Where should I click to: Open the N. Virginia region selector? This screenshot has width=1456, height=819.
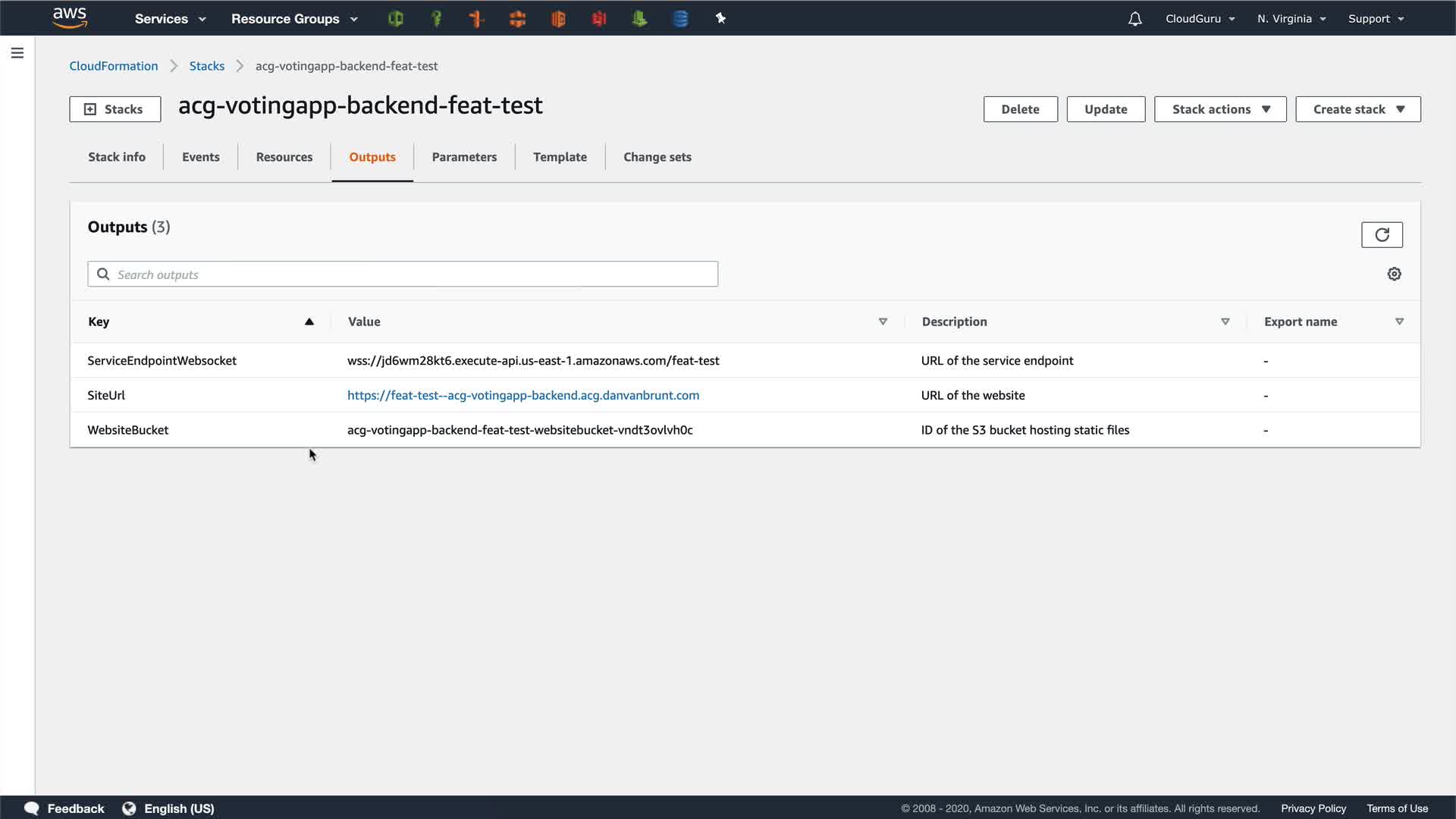point(1291,19)
